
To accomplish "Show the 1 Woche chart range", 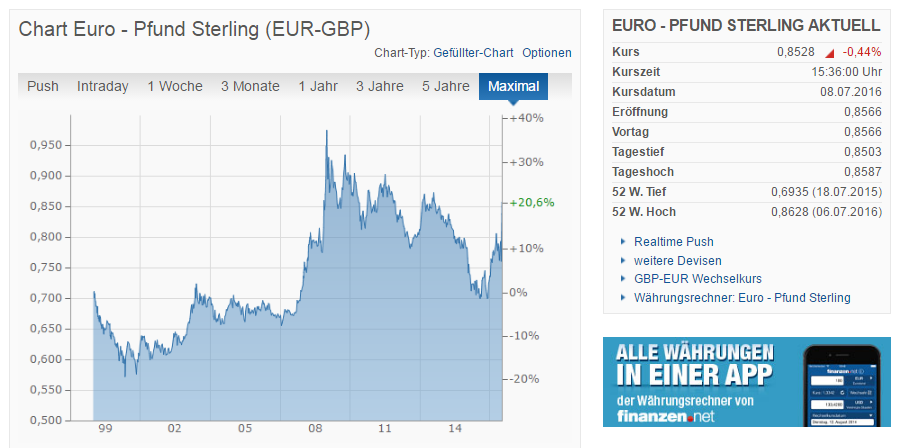I will click(x=175, y=86).
